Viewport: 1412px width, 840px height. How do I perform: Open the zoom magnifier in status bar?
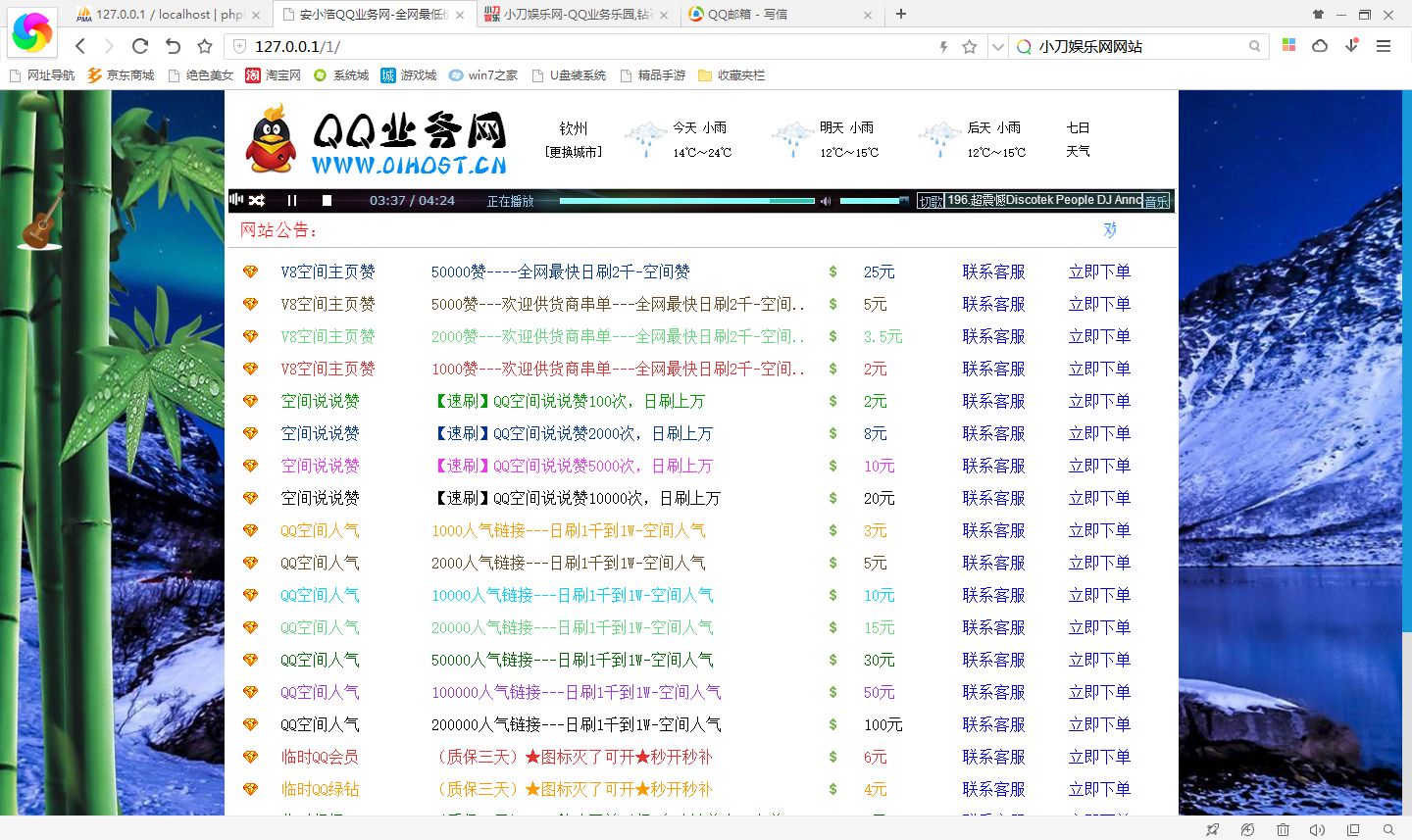(x=1387, y=829)
